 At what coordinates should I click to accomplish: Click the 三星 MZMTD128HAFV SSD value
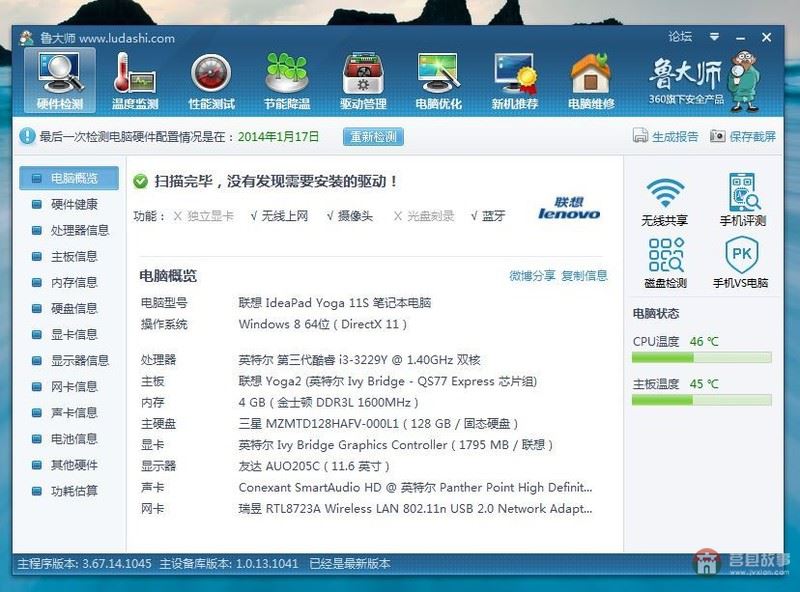pyautogui.click(x=378, y=424)
